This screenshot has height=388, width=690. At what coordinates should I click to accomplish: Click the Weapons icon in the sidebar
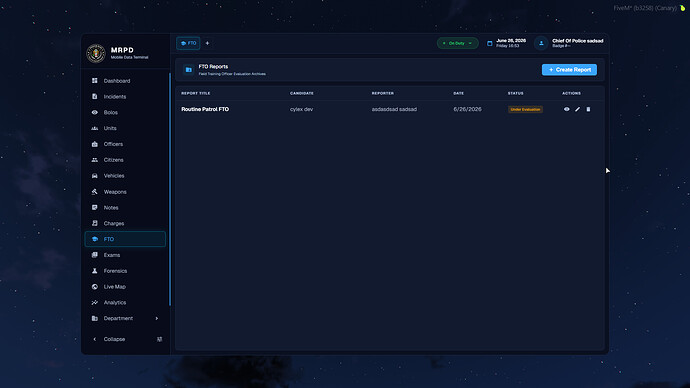tap(95, 191)
